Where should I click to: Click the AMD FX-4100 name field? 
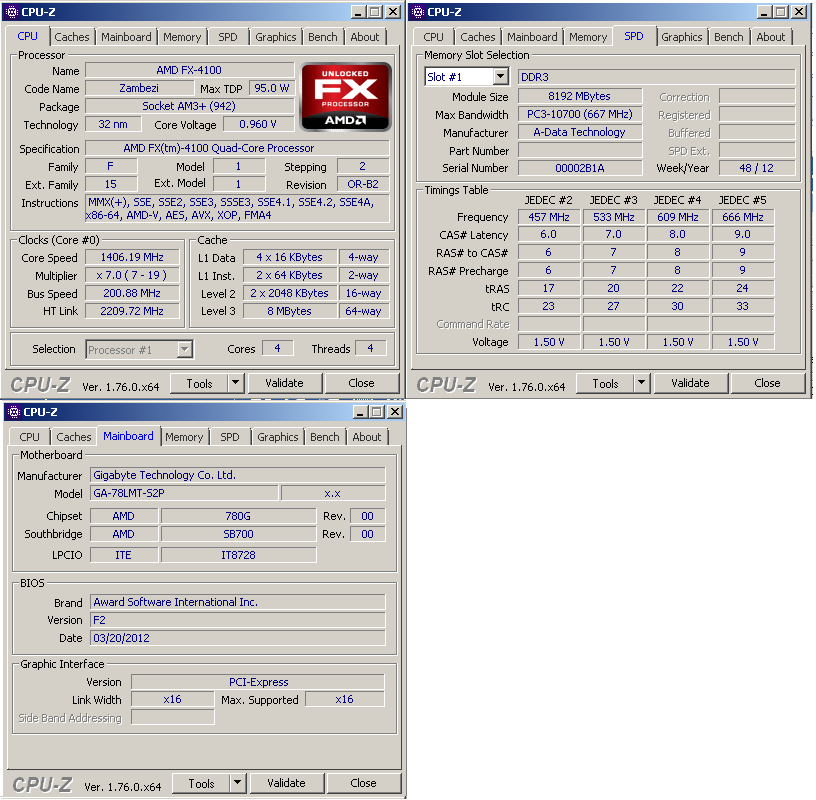tap(189, 70)
